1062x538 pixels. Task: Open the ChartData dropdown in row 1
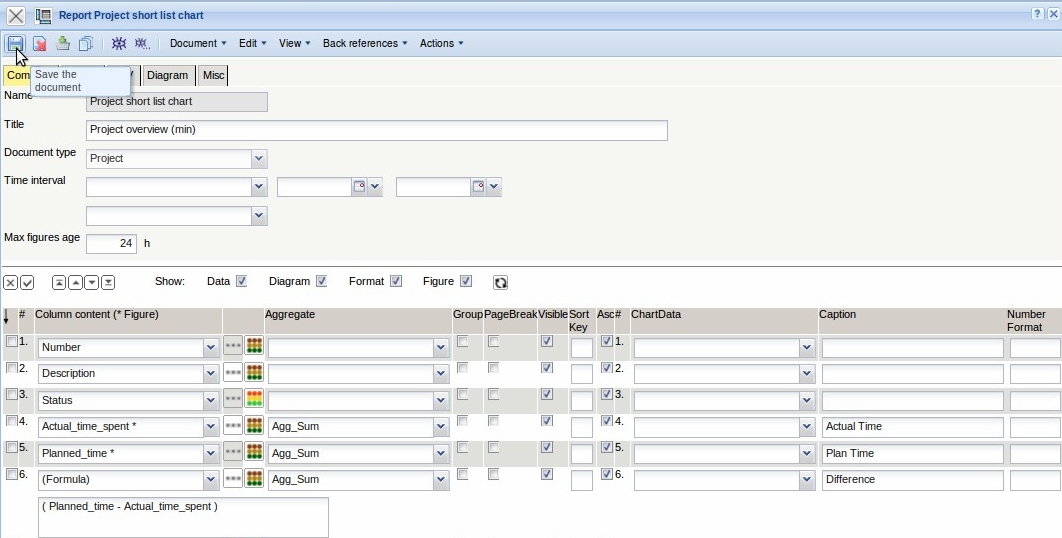coord(806,348)
